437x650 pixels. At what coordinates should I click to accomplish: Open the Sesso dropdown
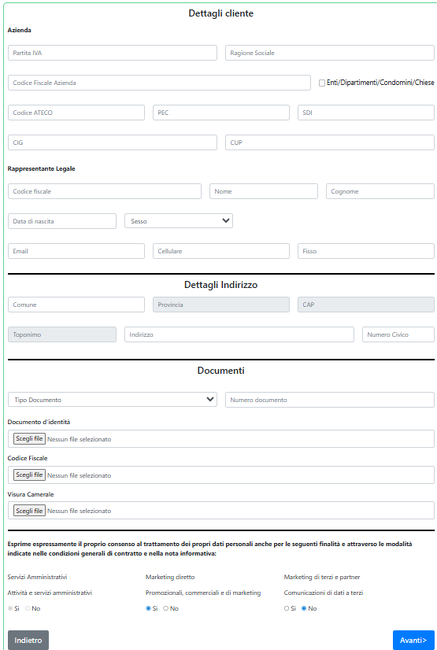click(178, 221)
